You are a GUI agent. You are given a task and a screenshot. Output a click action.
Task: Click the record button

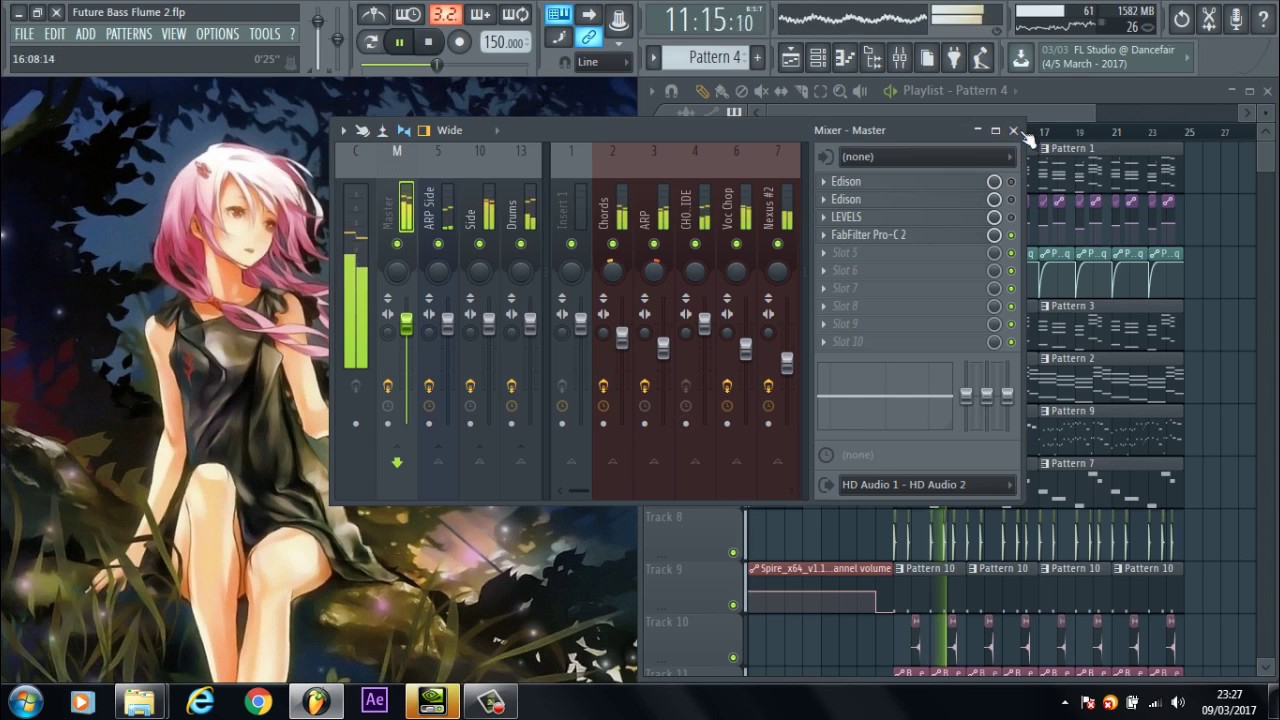pyautogui.click(x=459, y=42)
